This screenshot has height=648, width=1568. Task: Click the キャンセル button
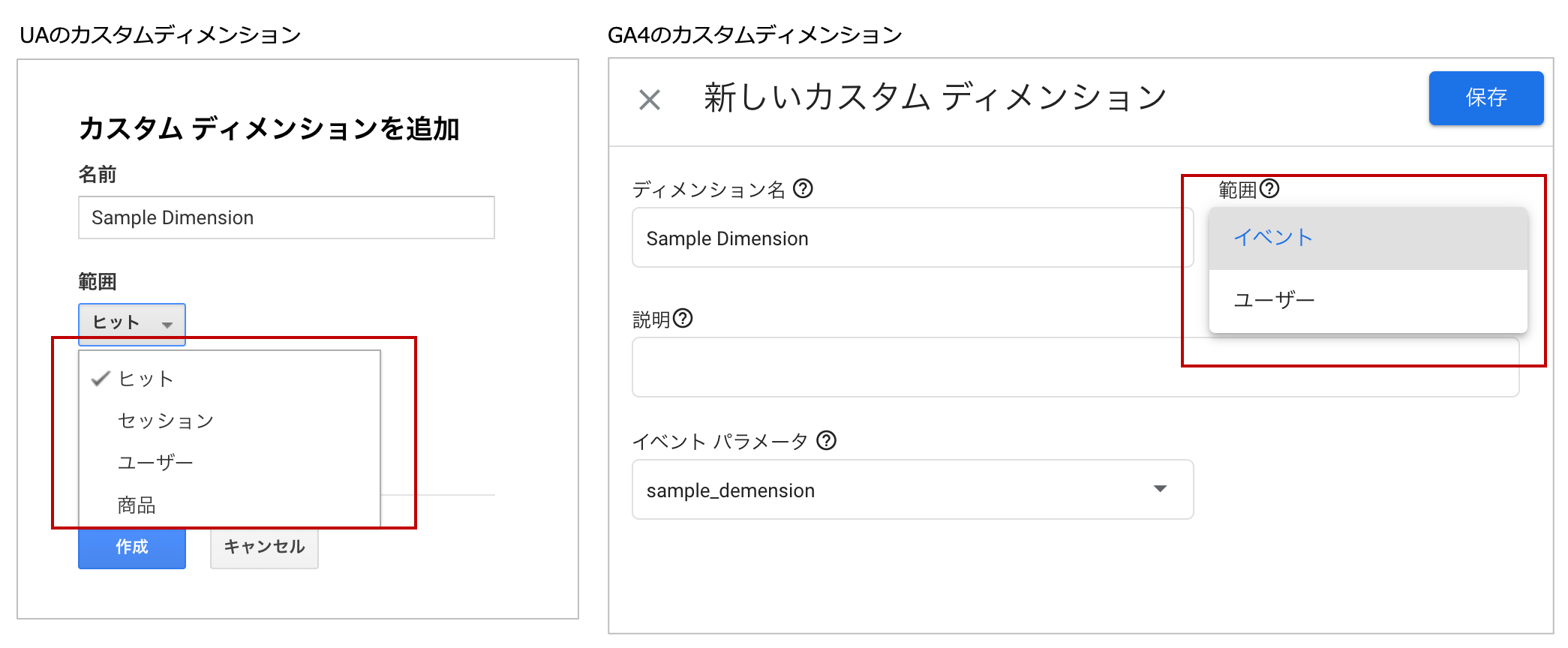tap(264, 547)
